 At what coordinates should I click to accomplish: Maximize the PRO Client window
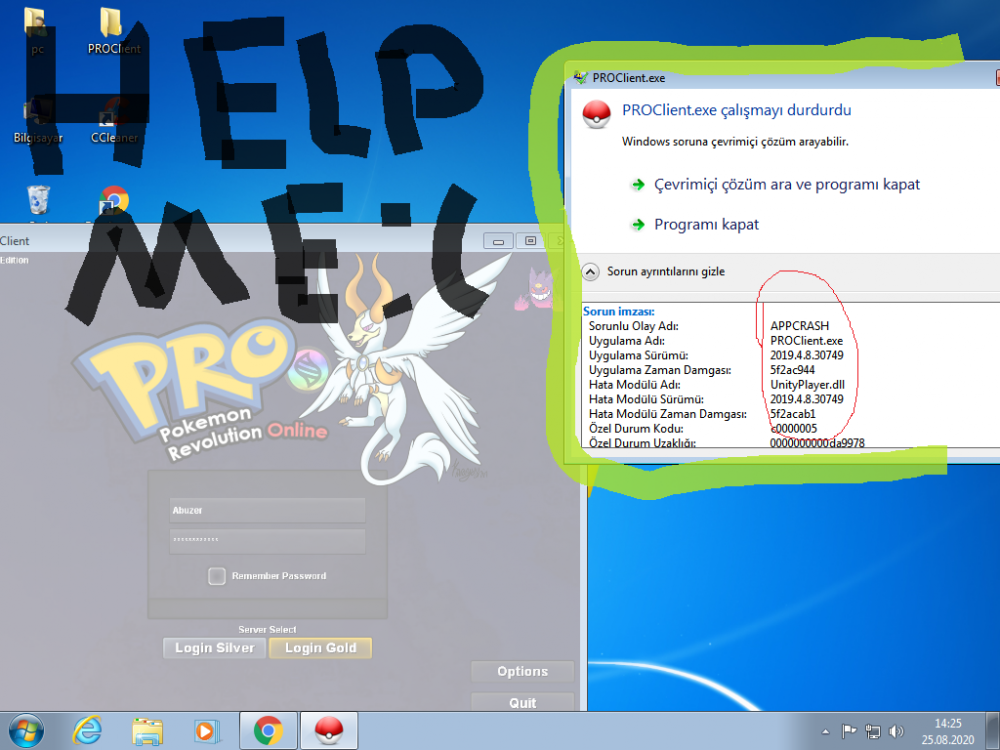click(x=530, y=241)
